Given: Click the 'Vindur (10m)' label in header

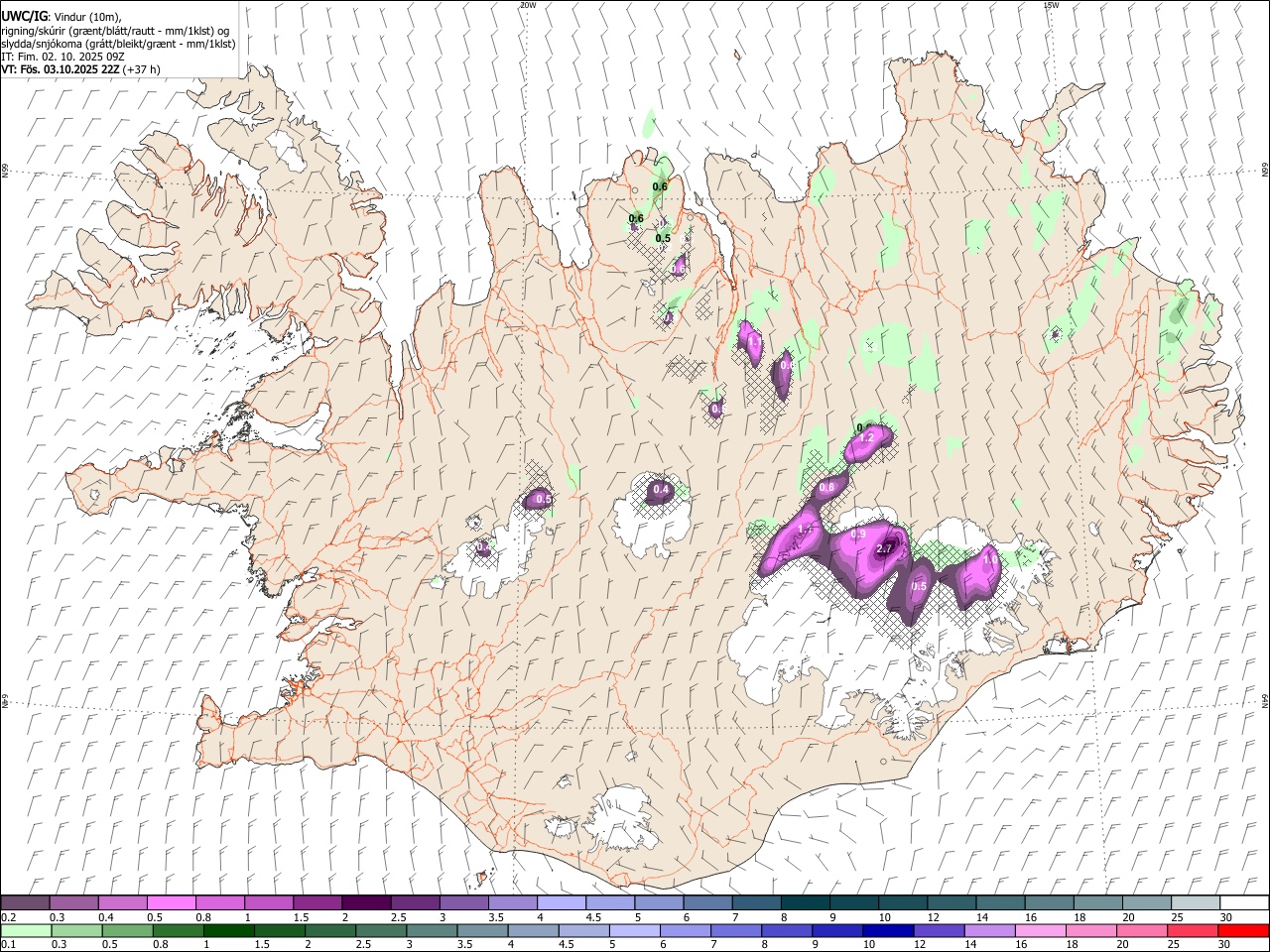Looking at the screenshot, I should click(87, 17).
